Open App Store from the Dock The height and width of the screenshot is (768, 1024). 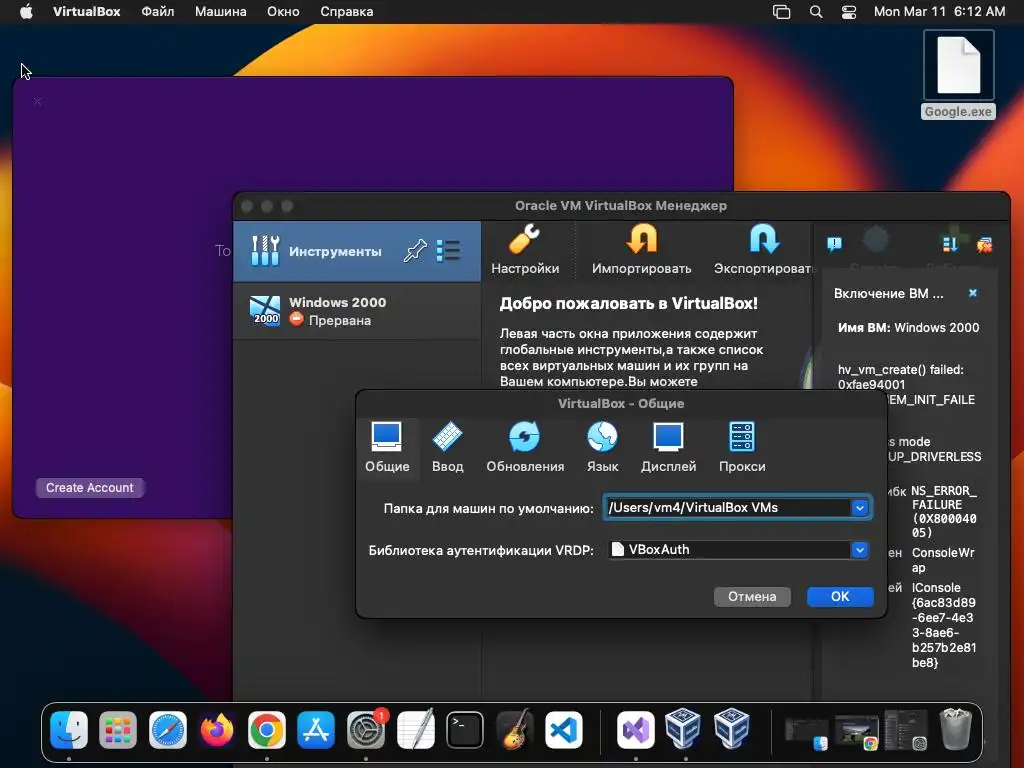[316, 729]
